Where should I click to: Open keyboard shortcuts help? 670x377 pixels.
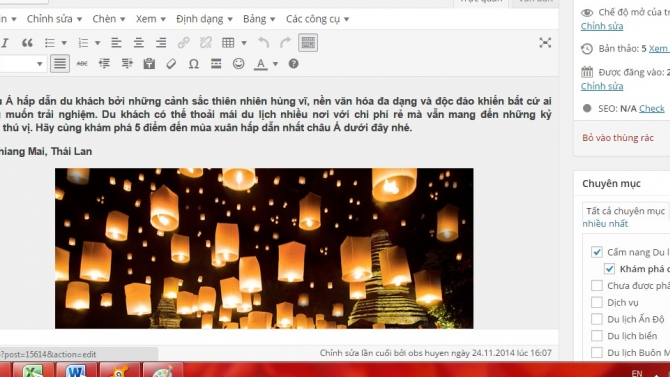(293, 64)
